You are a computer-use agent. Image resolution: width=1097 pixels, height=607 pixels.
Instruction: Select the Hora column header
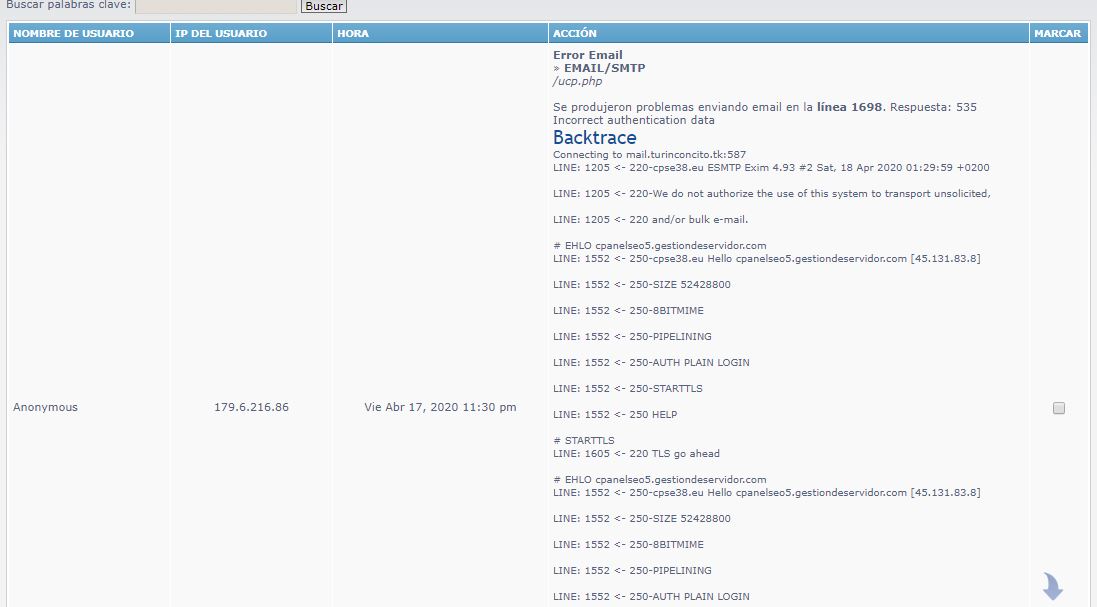(353, 34)
